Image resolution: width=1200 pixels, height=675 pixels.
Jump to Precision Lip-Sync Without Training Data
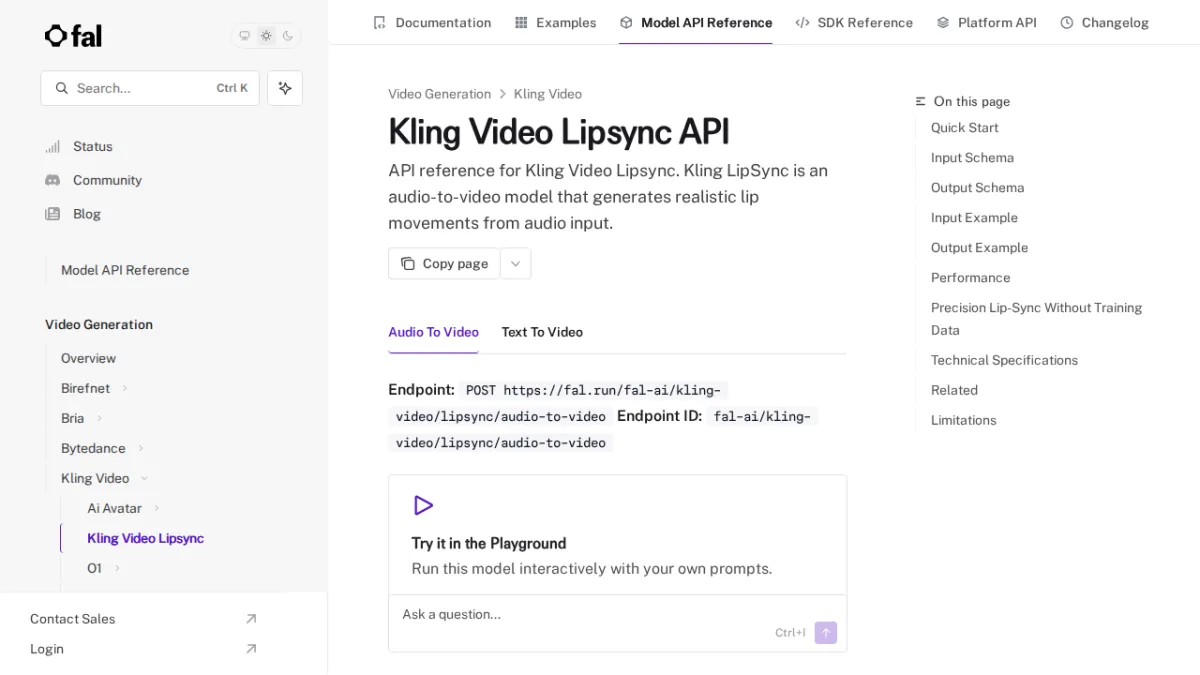(1036, 319)
